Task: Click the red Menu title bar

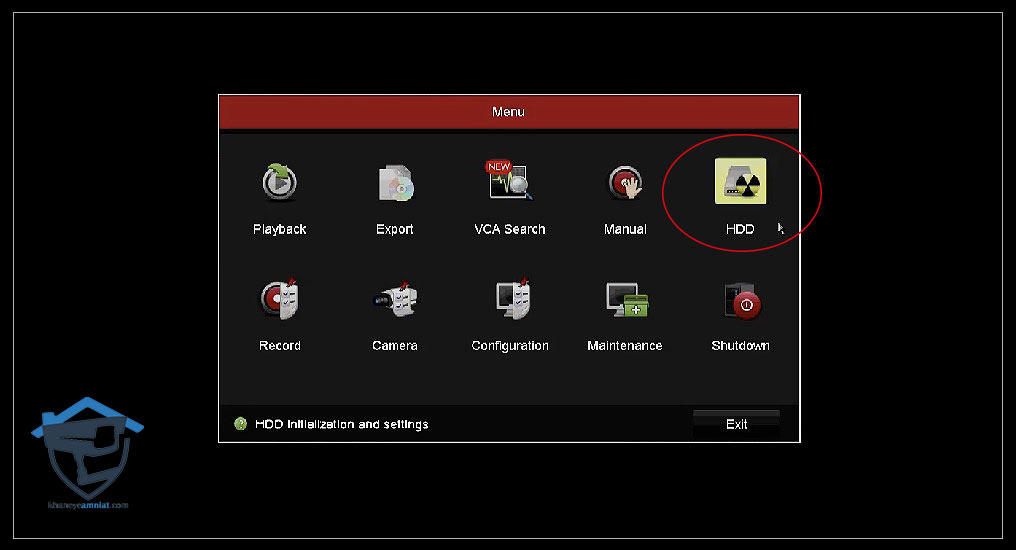Action: 508,111
